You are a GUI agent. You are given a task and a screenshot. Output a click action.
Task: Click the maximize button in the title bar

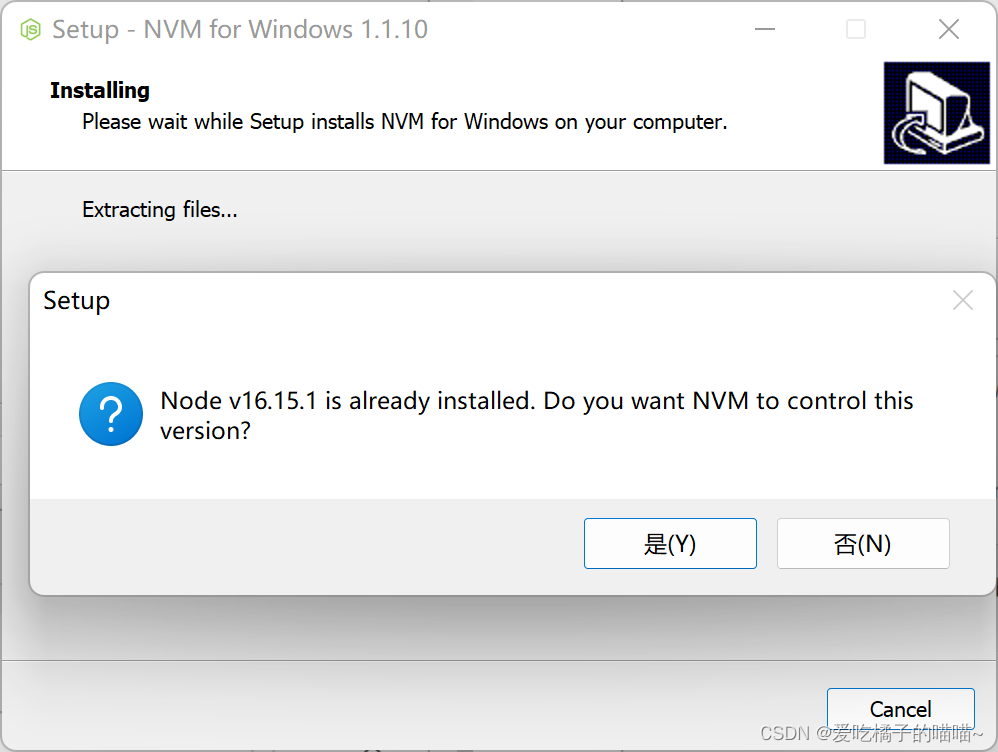coord(855,29)
